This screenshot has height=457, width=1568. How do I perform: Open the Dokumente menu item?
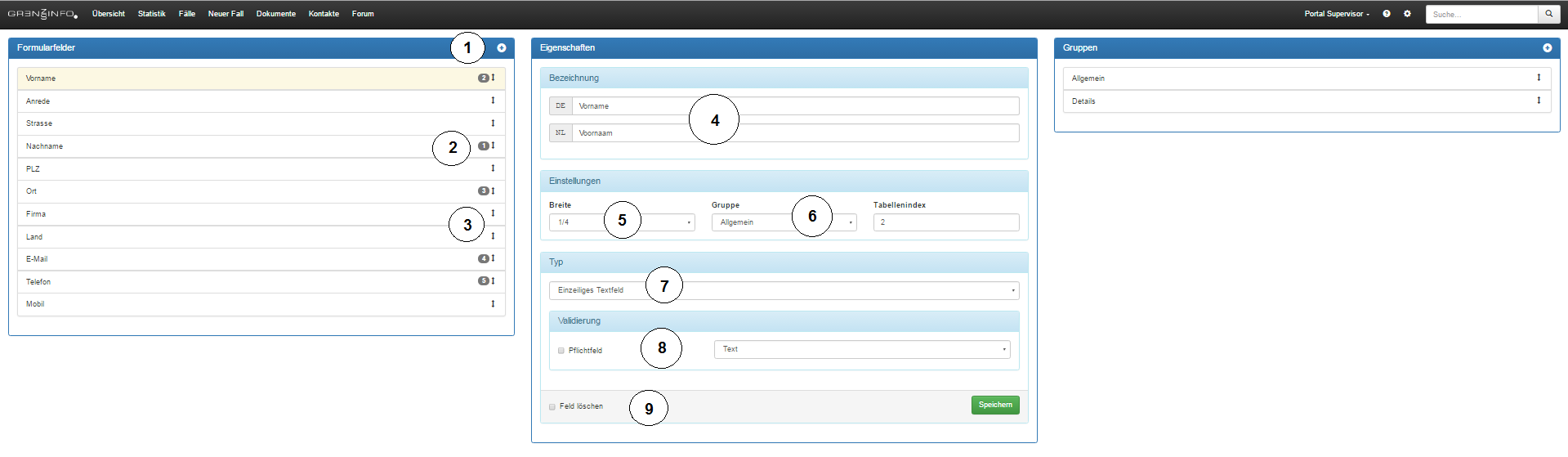(x=275, y=14)
